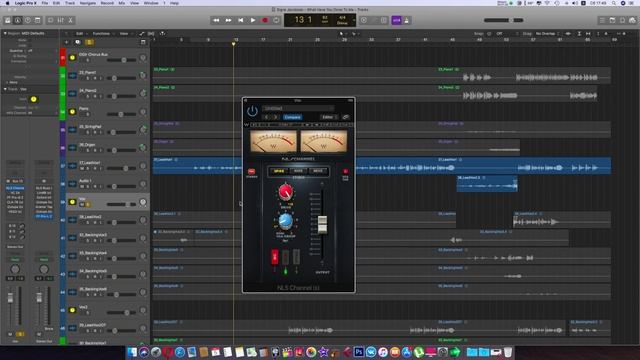Toggle the Automation button in Tracks menu bar
This screenshot has height=360, width=640.
coord(142,33)
